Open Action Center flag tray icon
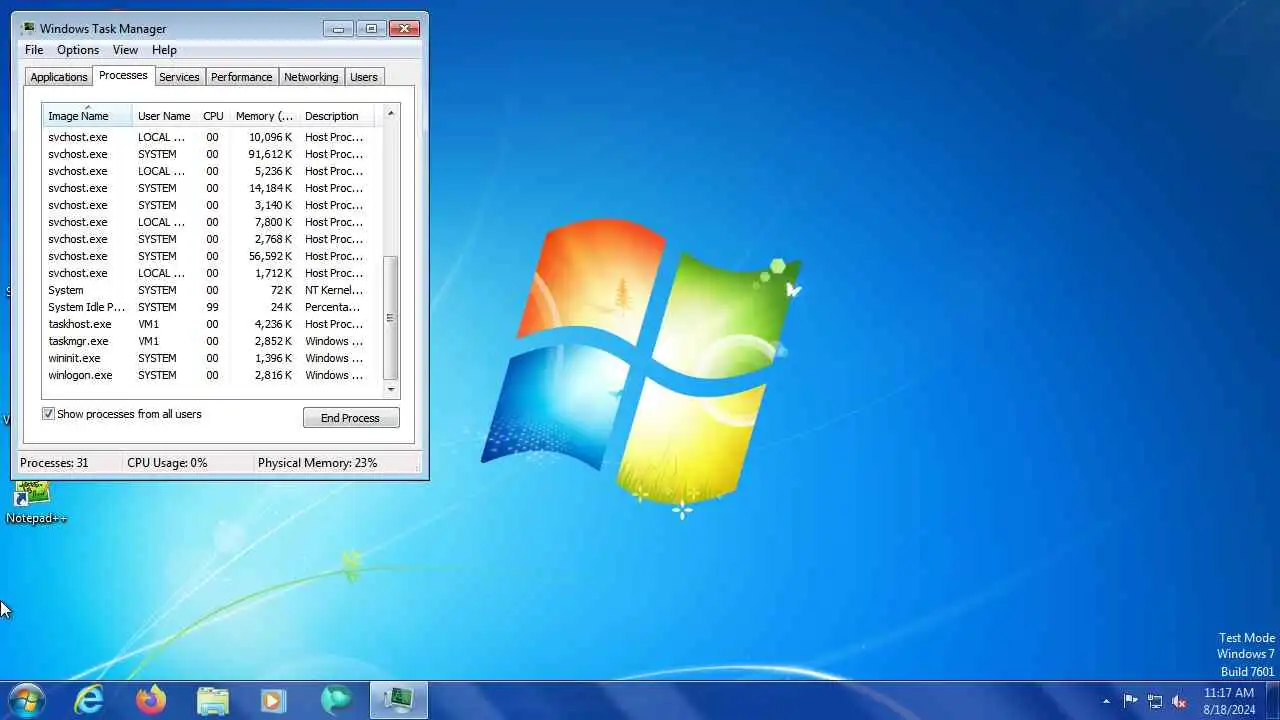The width and height of the screenshot is (1280, 720). pos(1131,701)
